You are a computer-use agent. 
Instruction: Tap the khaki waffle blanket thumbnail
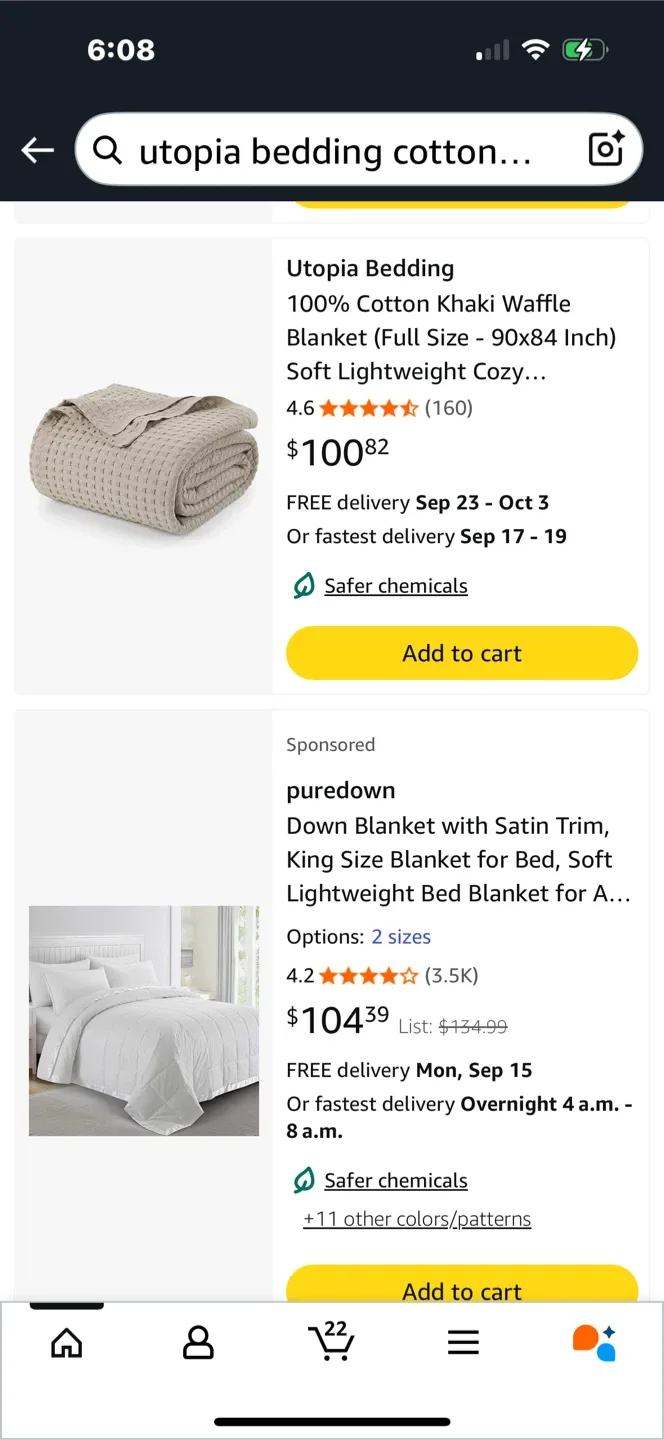(143, 462)
